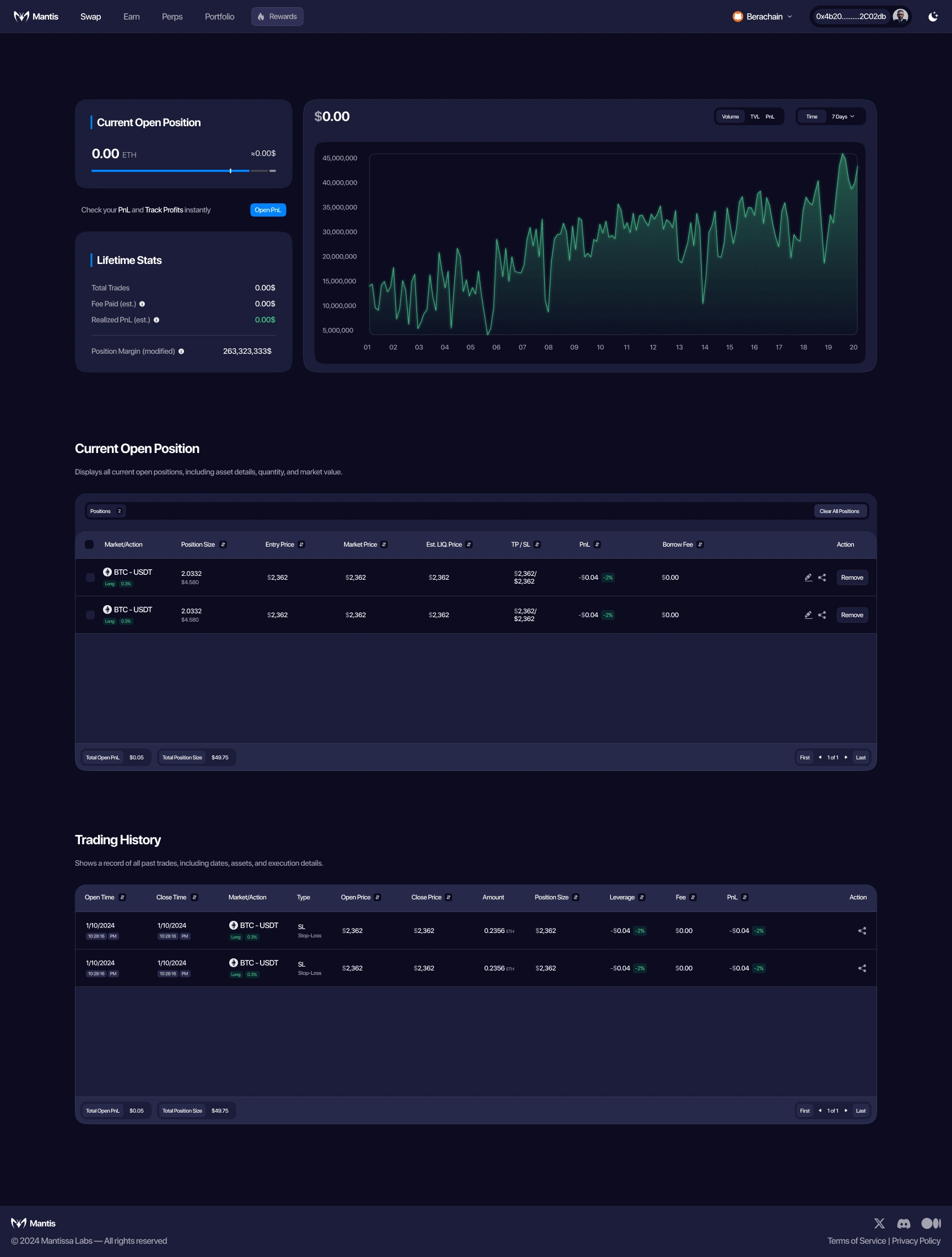Tick the first BTC - USDT position checkbox

tap(90, 578)
